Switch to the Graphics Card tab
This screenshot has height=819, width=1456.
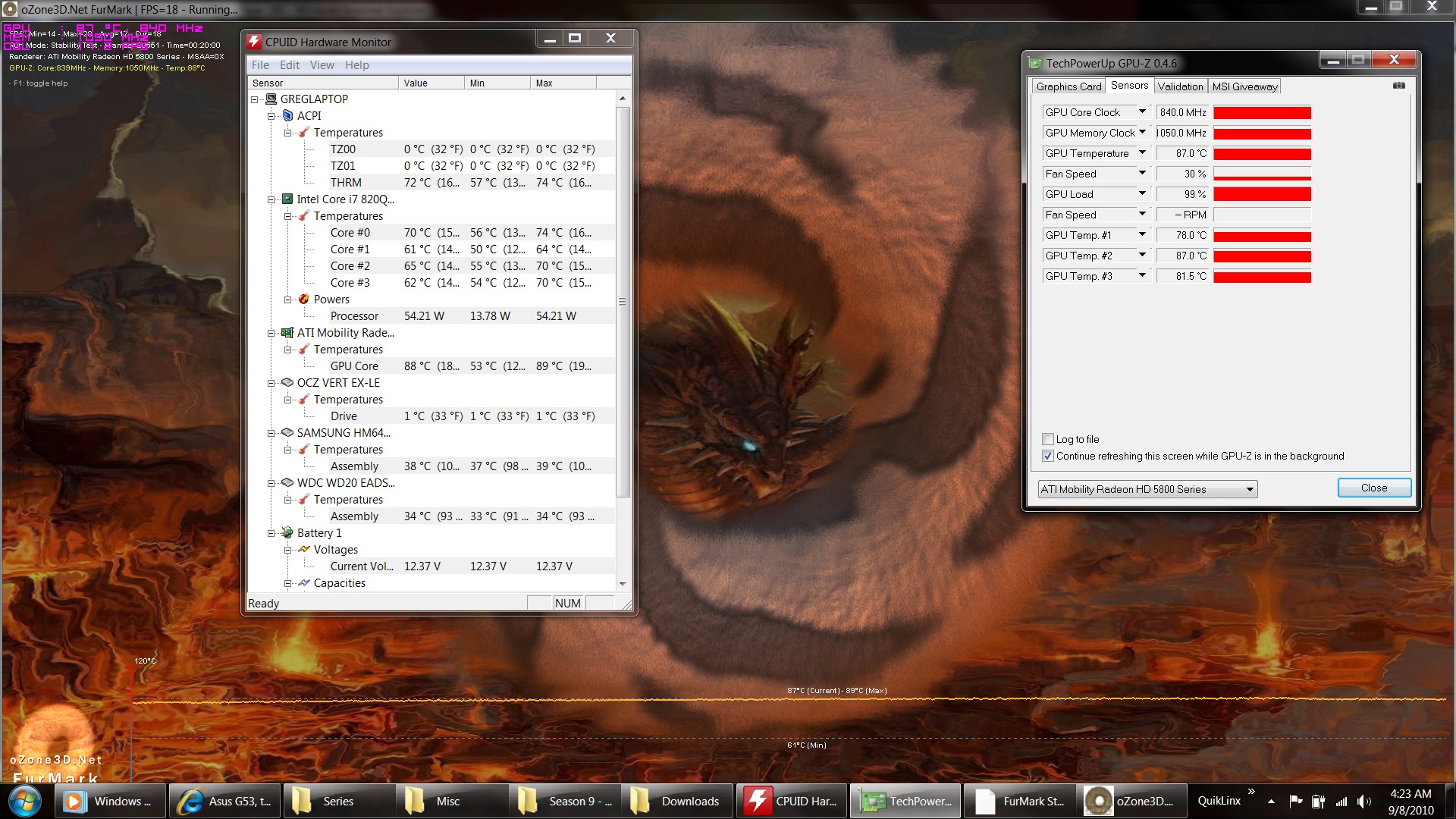[1068, 86]
